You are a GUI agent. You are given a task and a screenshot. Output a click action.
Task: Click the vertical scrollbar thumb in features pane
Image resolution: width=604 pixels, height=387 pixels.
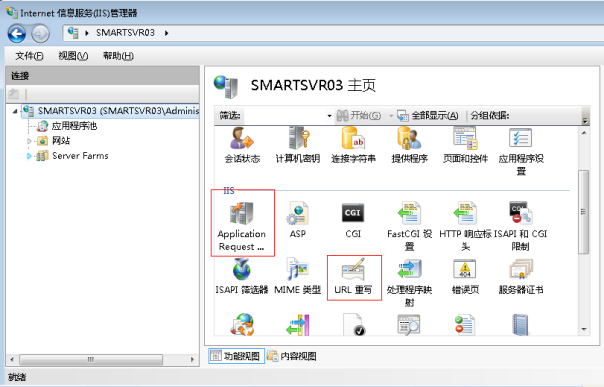click(584, 212)
